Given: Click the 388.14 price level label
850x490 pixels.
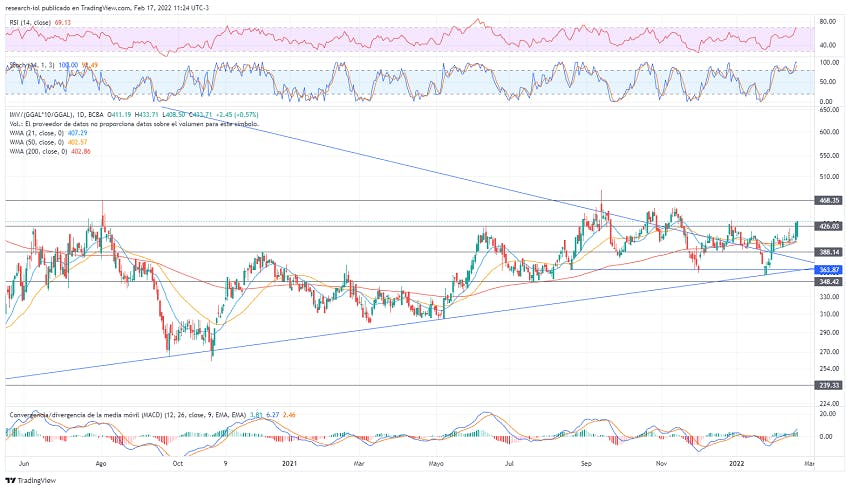Looking at the screenshot, I should pos(829,252).
